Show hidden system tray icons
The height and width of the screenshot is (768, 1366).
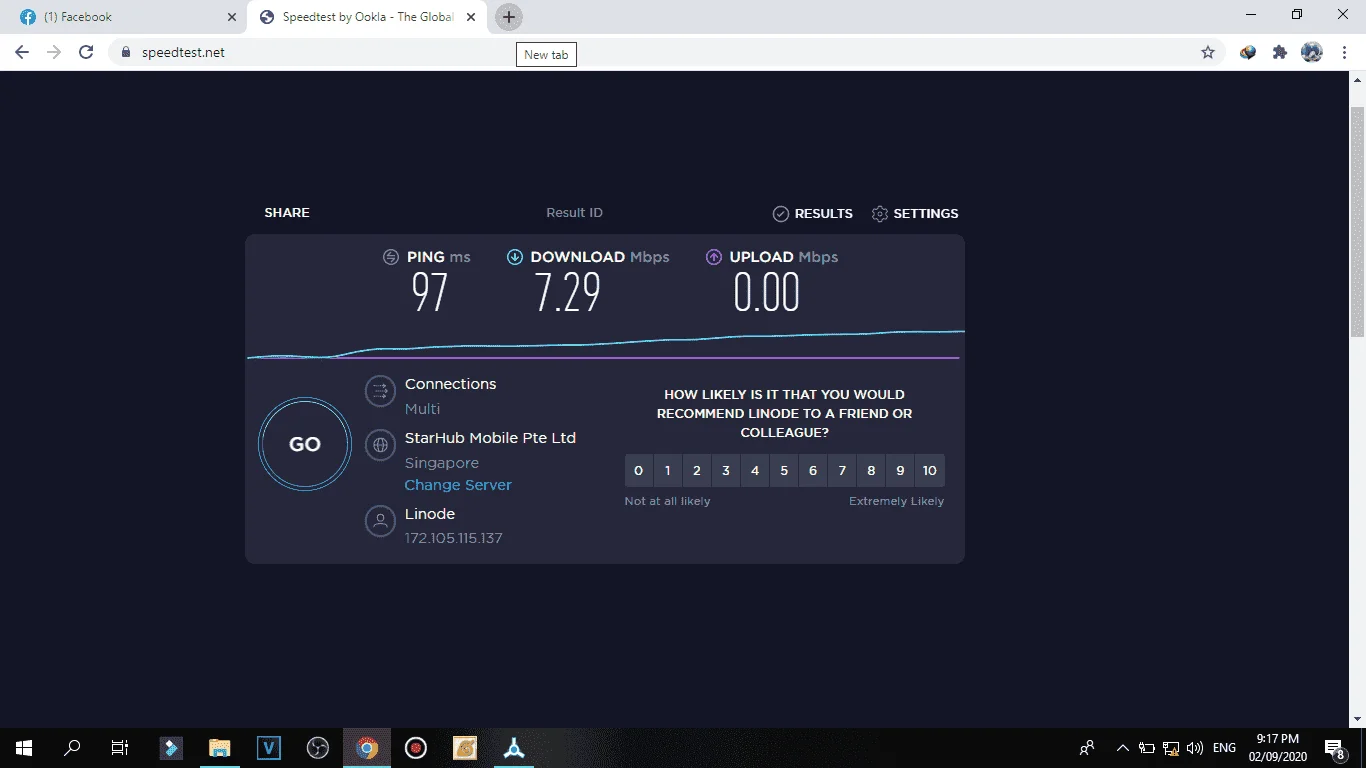click(x=1122, y=748)
